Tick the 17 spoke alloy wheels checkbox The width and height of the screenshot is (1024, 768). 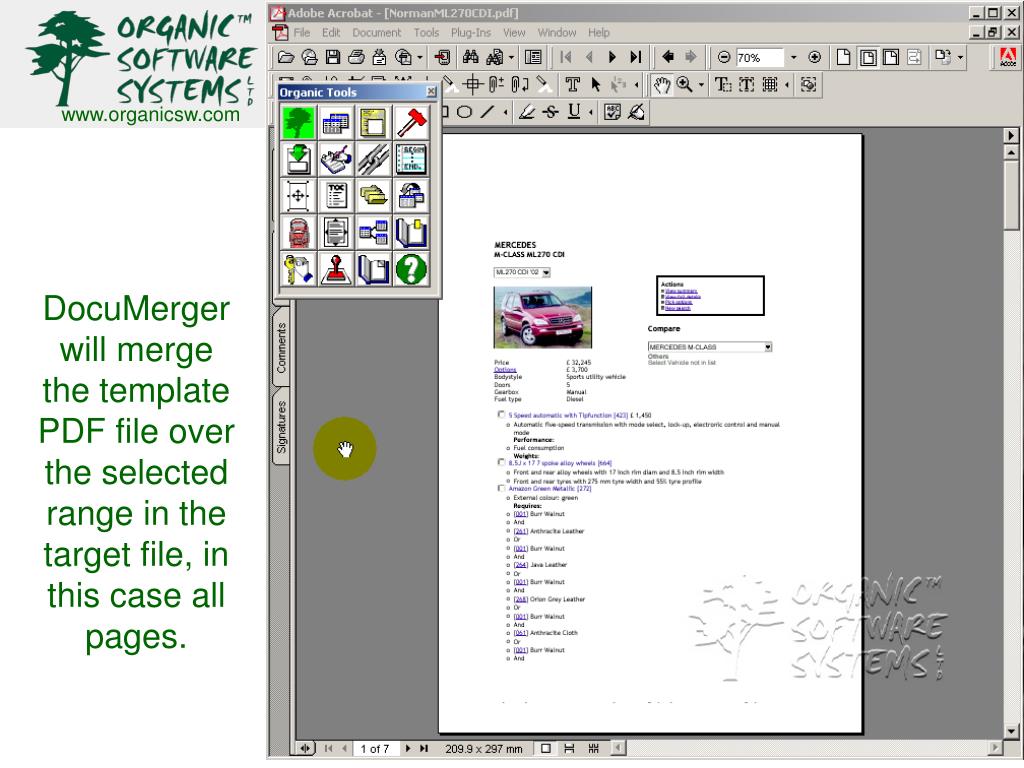coord(501,462)
